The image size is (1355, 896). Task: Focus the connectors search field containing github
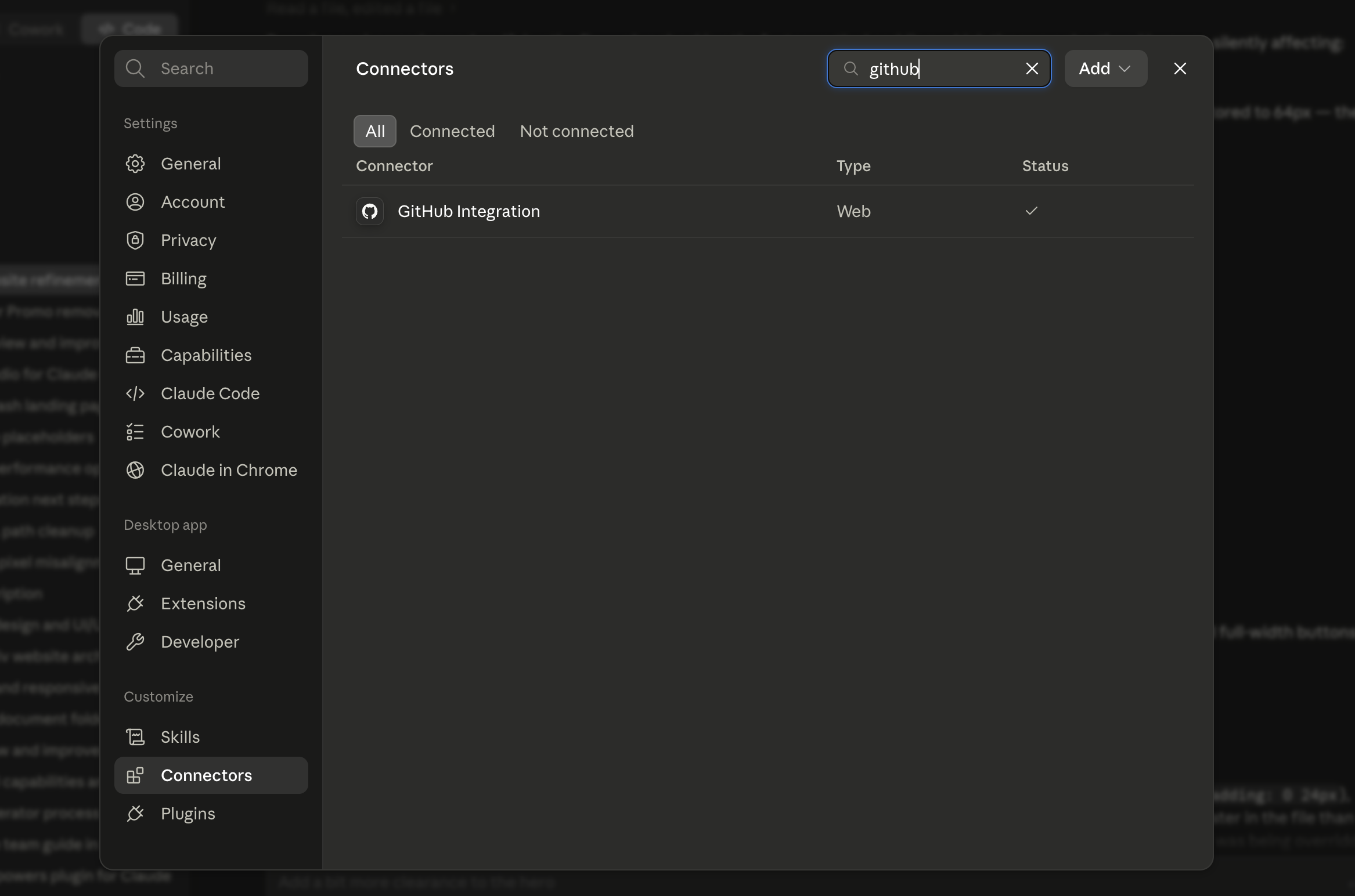[939, 68]
